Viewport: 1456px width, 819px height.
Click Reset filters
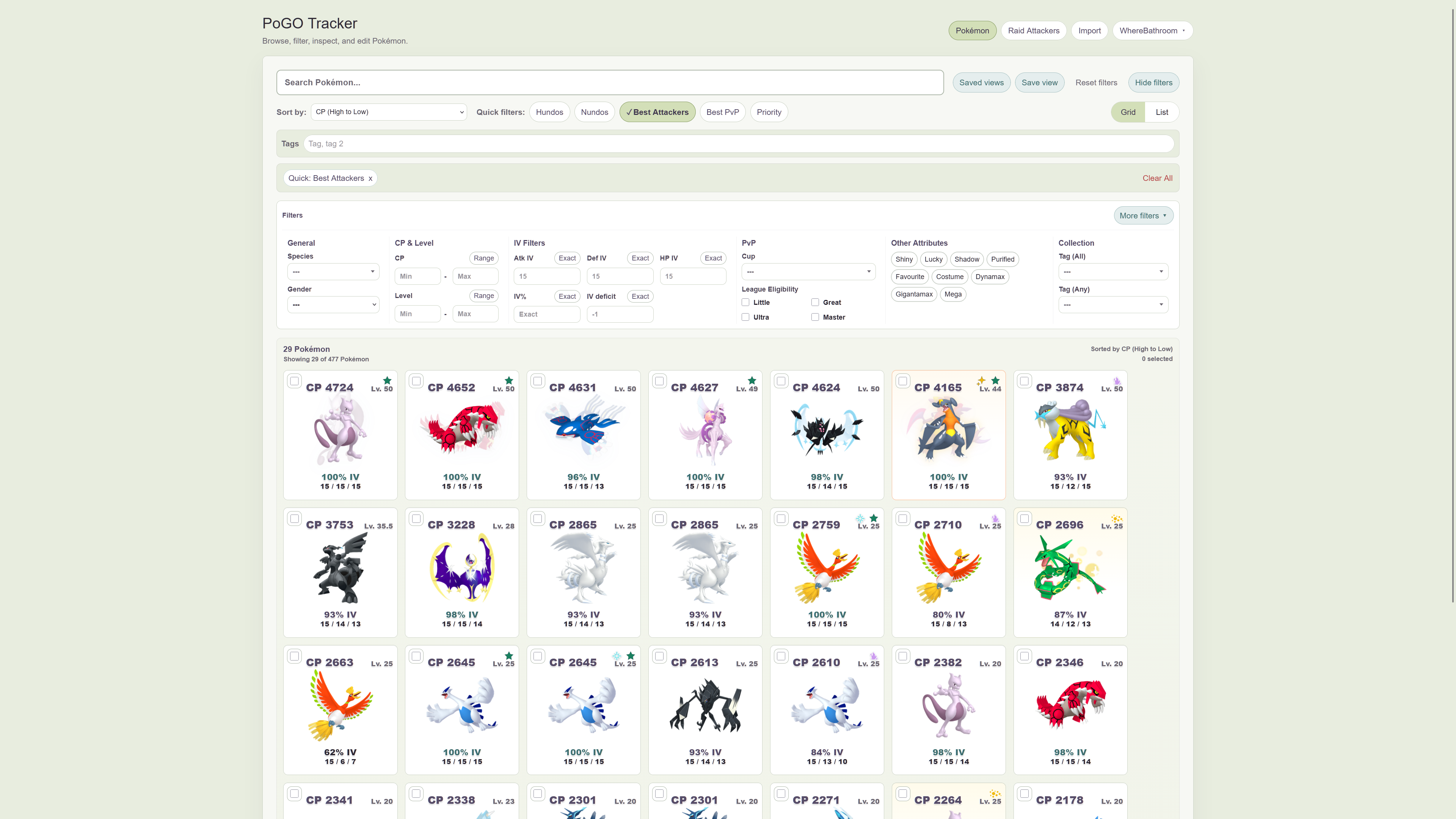[x=1096, y=83]
